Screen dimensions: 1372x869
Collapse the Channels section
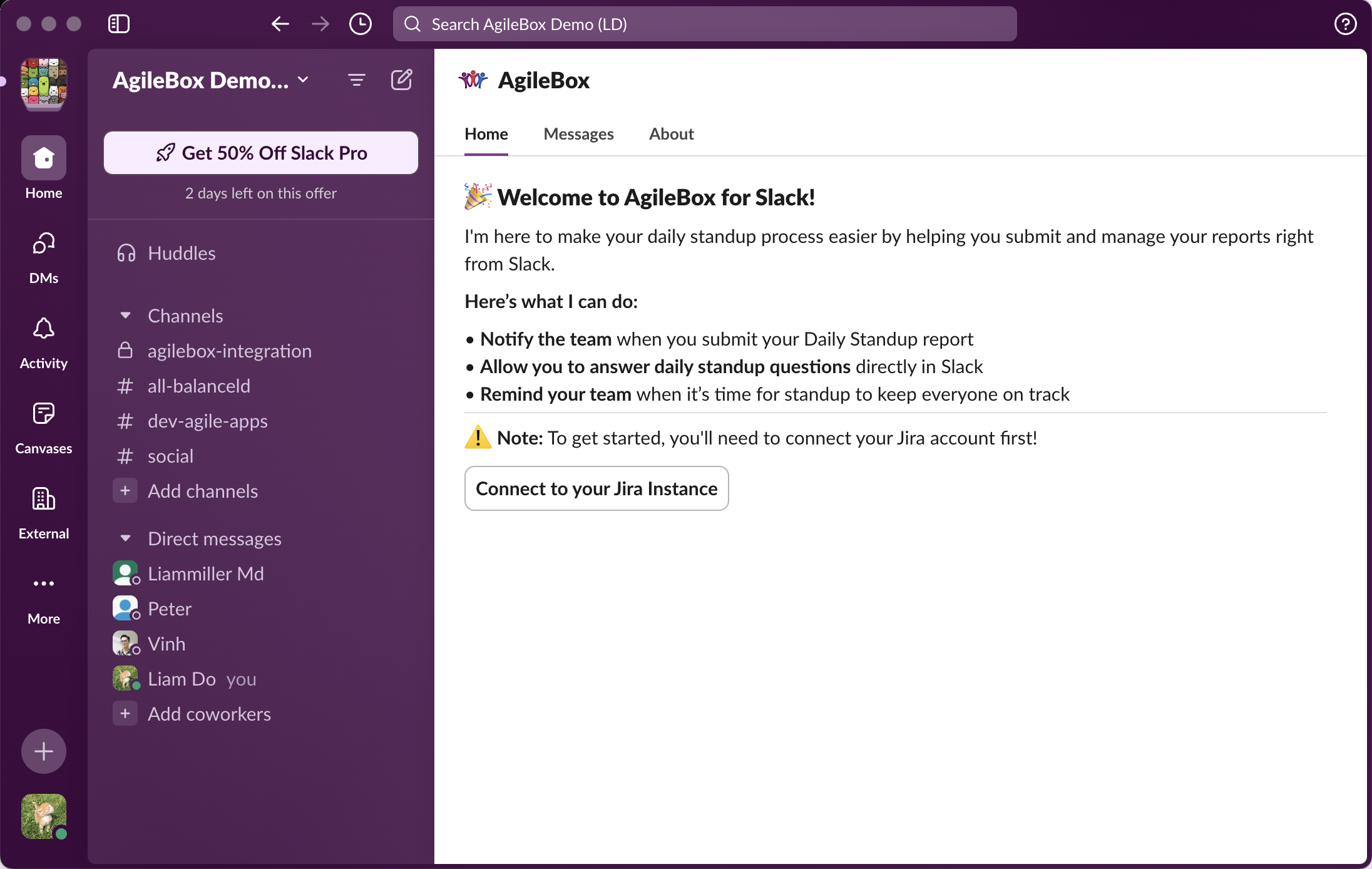point(125,316)
